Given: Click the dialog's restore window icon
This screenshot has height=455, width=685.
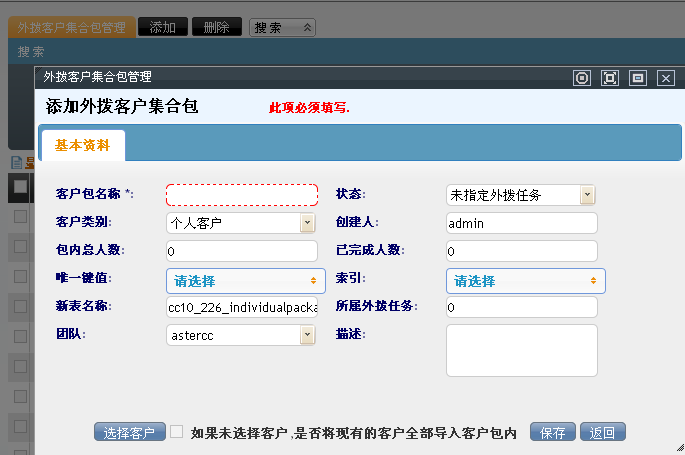Looking at the screenshot, I should coord(637,77).
